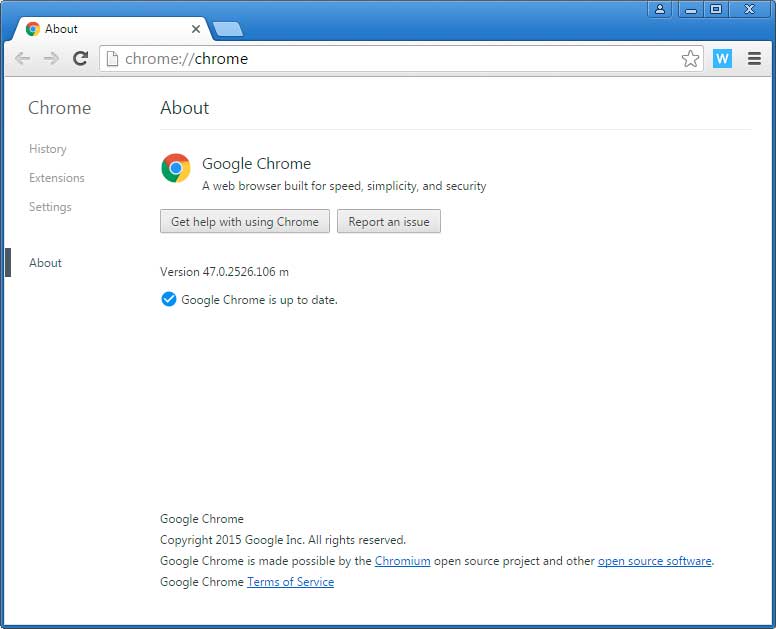Click the Copyright 2015 Google Inc. line
This screenshot has height=629, width=776.
click(283, 540)
